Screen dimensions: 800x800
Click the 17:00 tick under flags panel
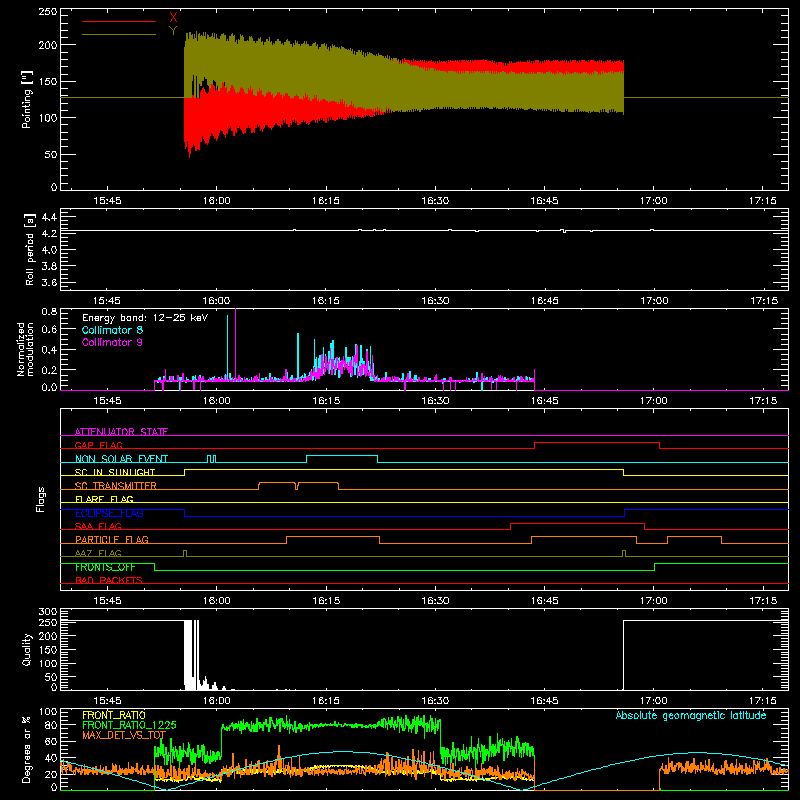click(x=654, y=601)
